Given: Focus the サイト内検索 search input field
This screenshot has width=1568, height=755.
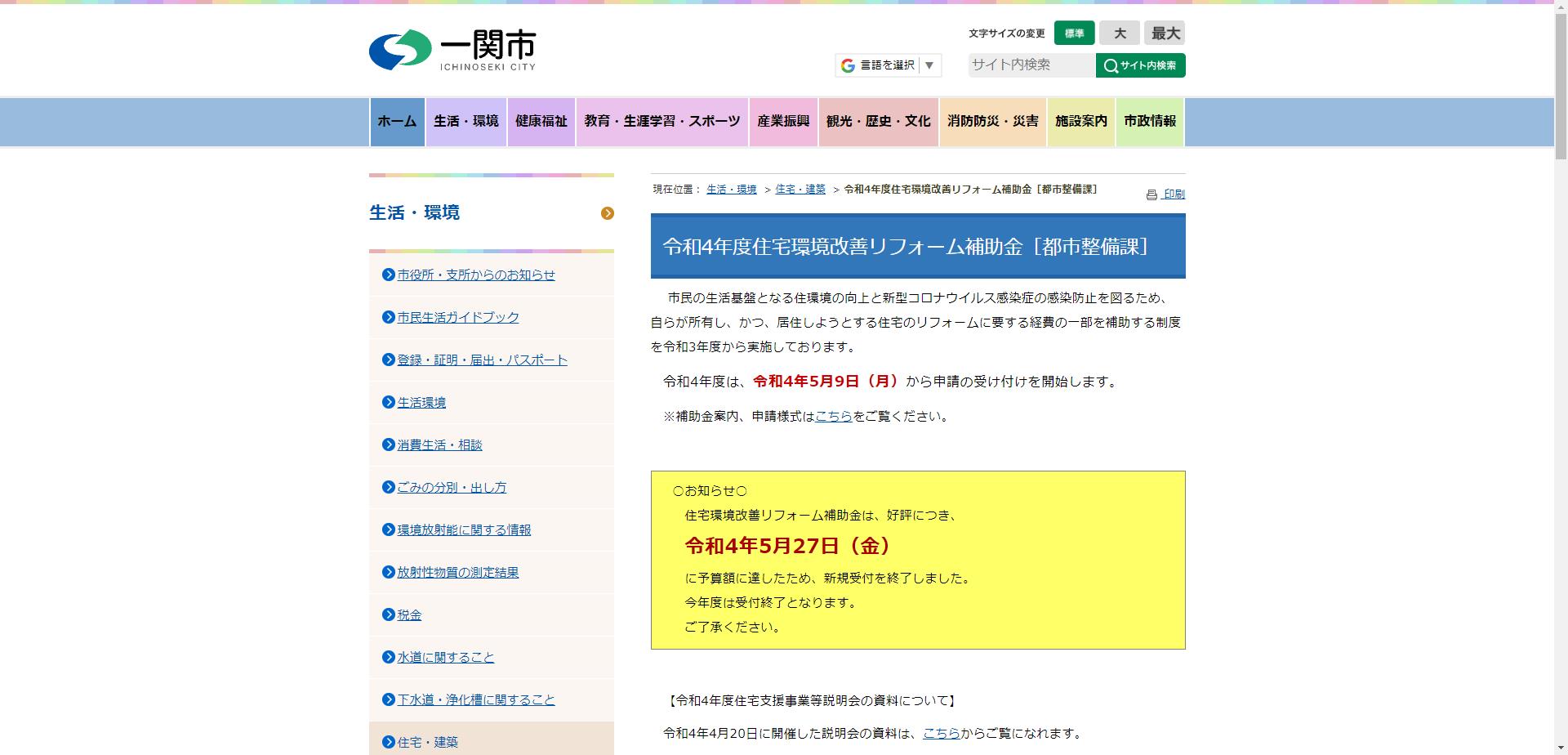Looking at the screenshot, I should 1031,65.
